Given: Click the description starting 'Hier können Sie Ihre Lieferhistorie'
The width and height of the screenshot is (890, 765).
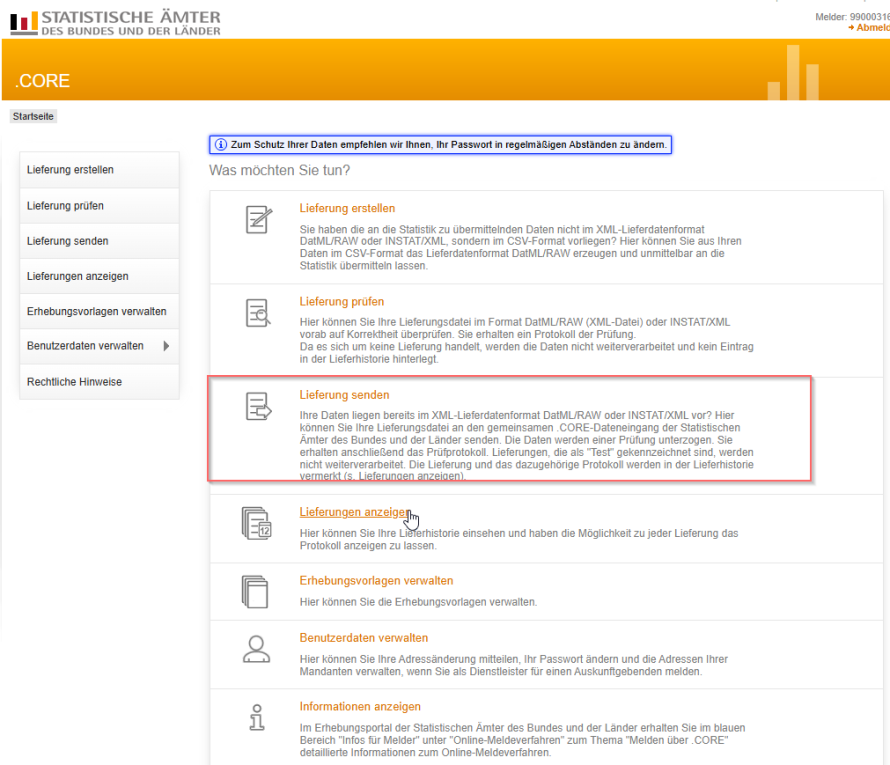Looking at the screenshot, I should click(x=519, y=539).
